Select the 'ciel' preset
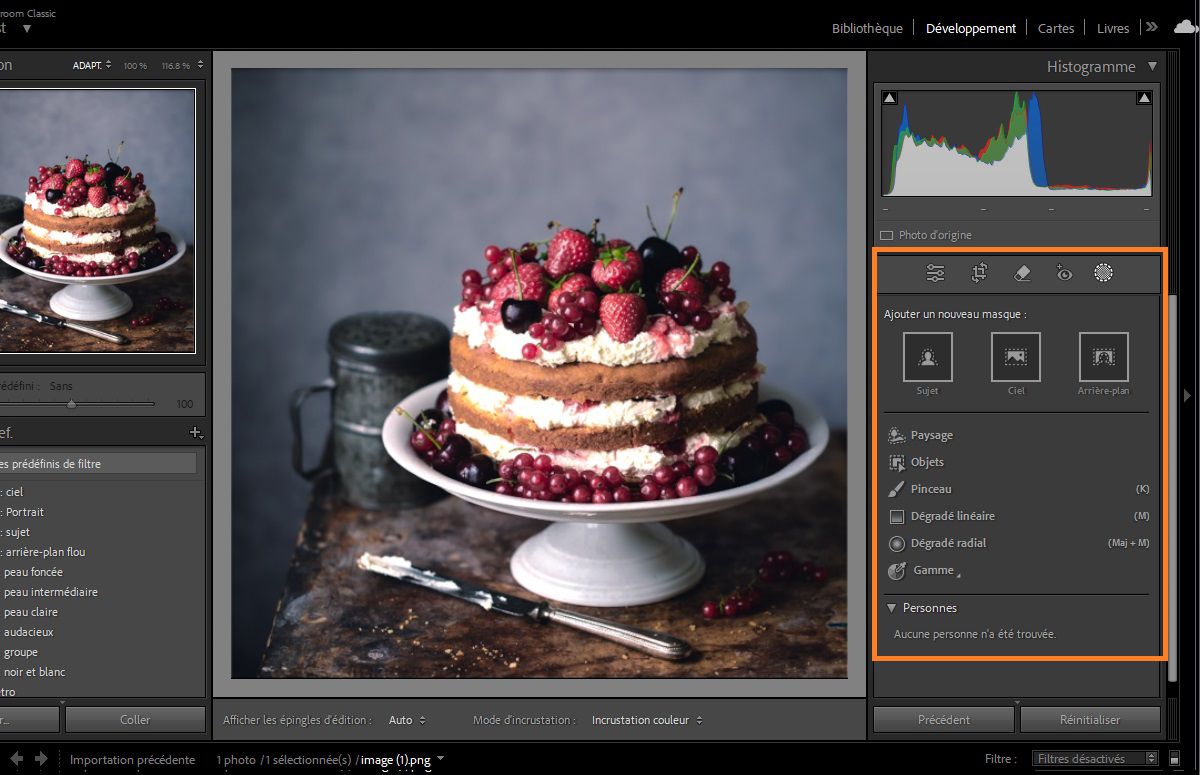 pyautogui.click(x=14, y=492)
